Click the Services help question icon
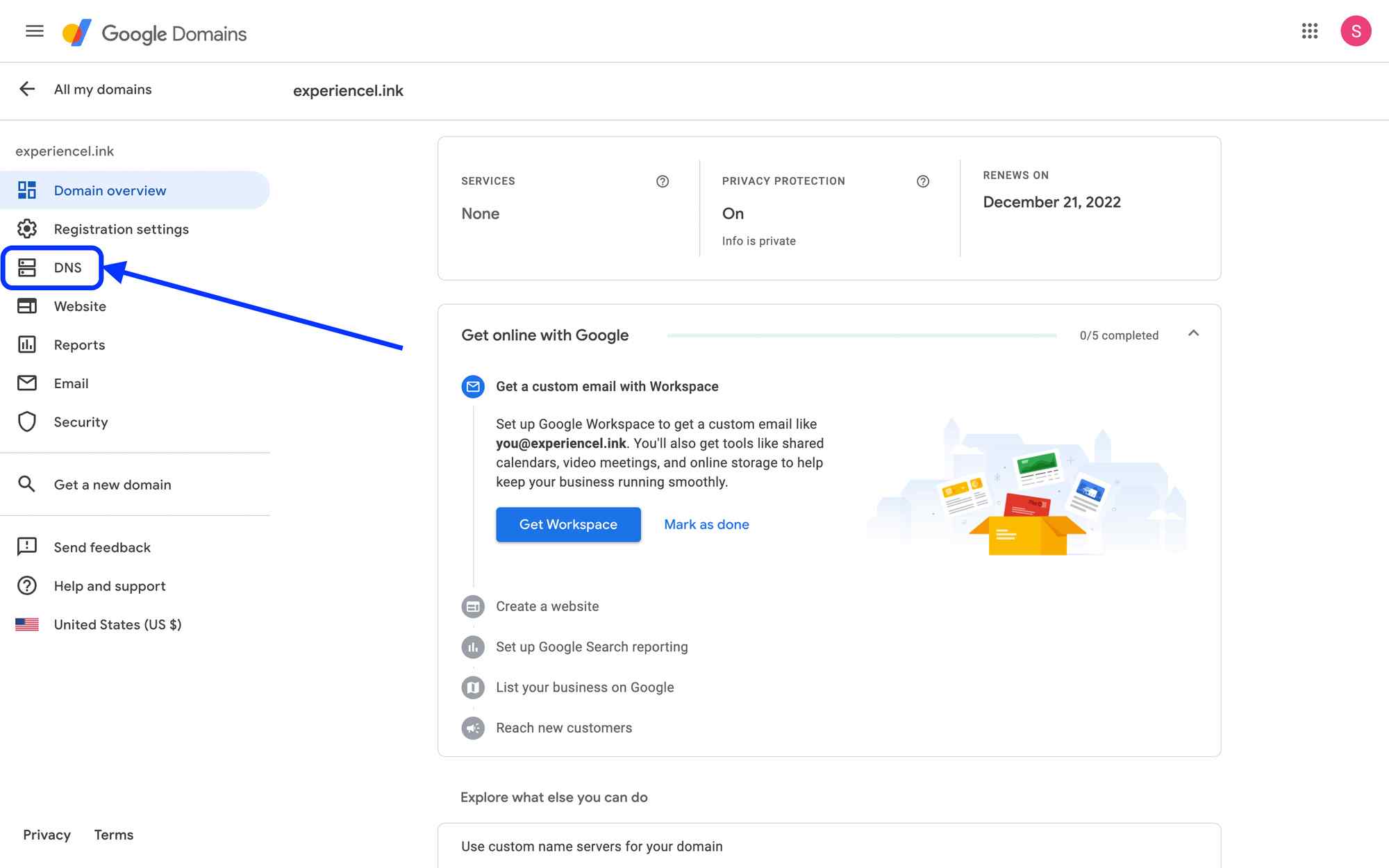 coord(663,181)
